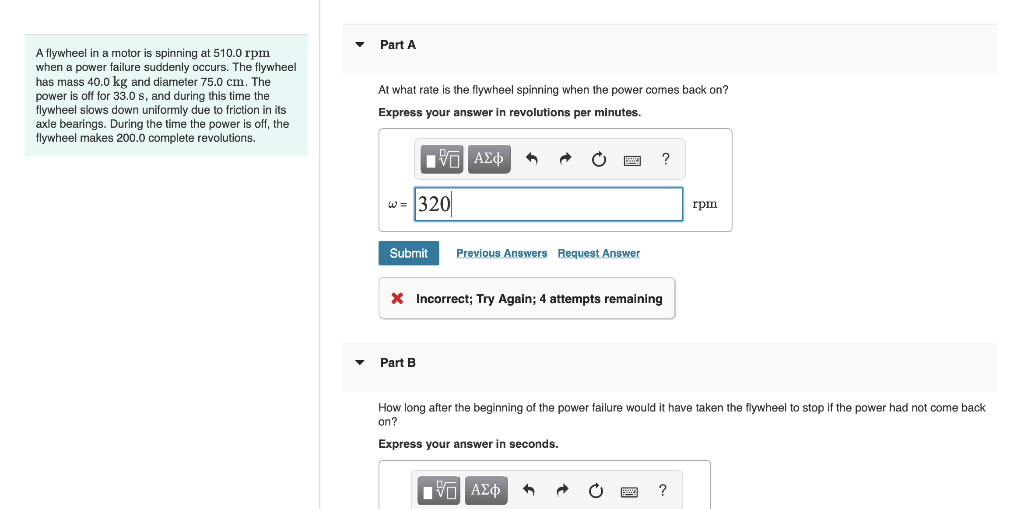Collapse the Part A section
This screenshot has height=509, width=1024.
click(359, 45)
